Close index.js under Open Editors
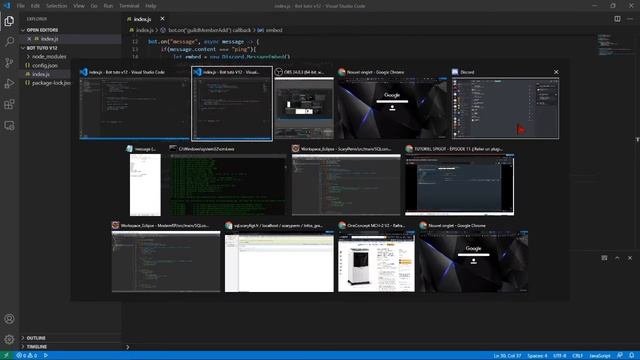This screenshot has width=640, height=360. [x=29, y=39]
